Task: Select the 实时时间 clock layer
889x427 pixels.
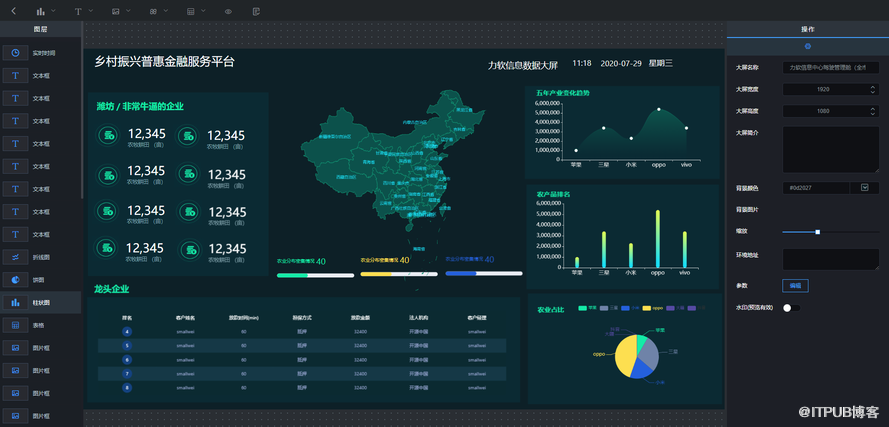Action: [x=40, y=52]
